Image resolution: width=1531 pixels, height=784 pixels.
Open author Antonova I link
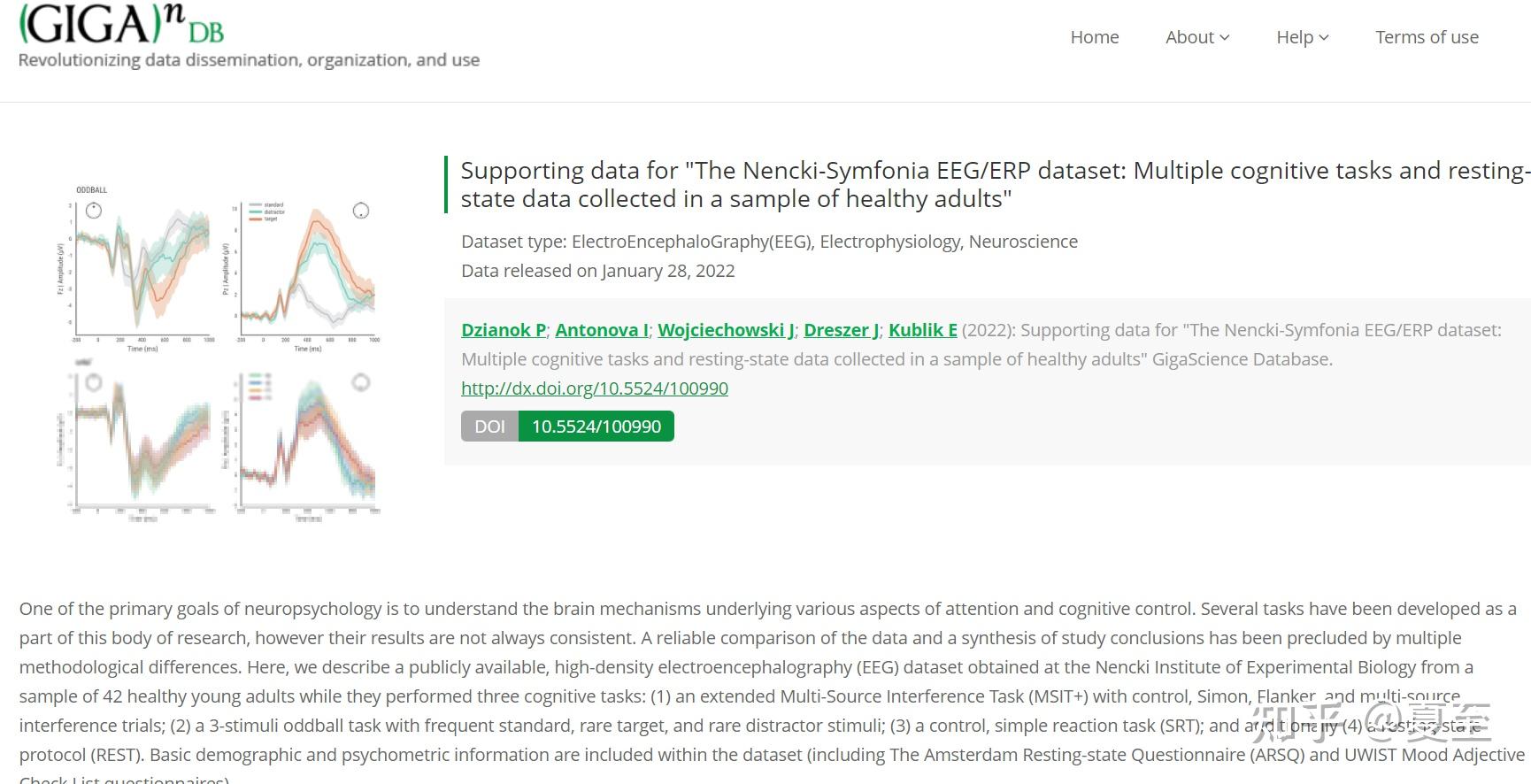pos(602,330)
